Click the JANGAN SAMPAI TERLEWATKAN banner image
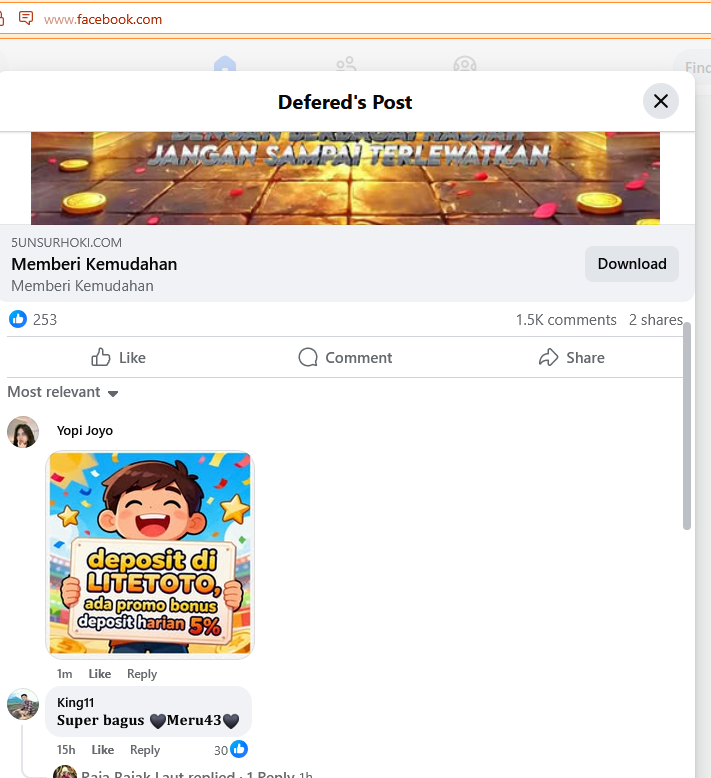 (345, 178)
